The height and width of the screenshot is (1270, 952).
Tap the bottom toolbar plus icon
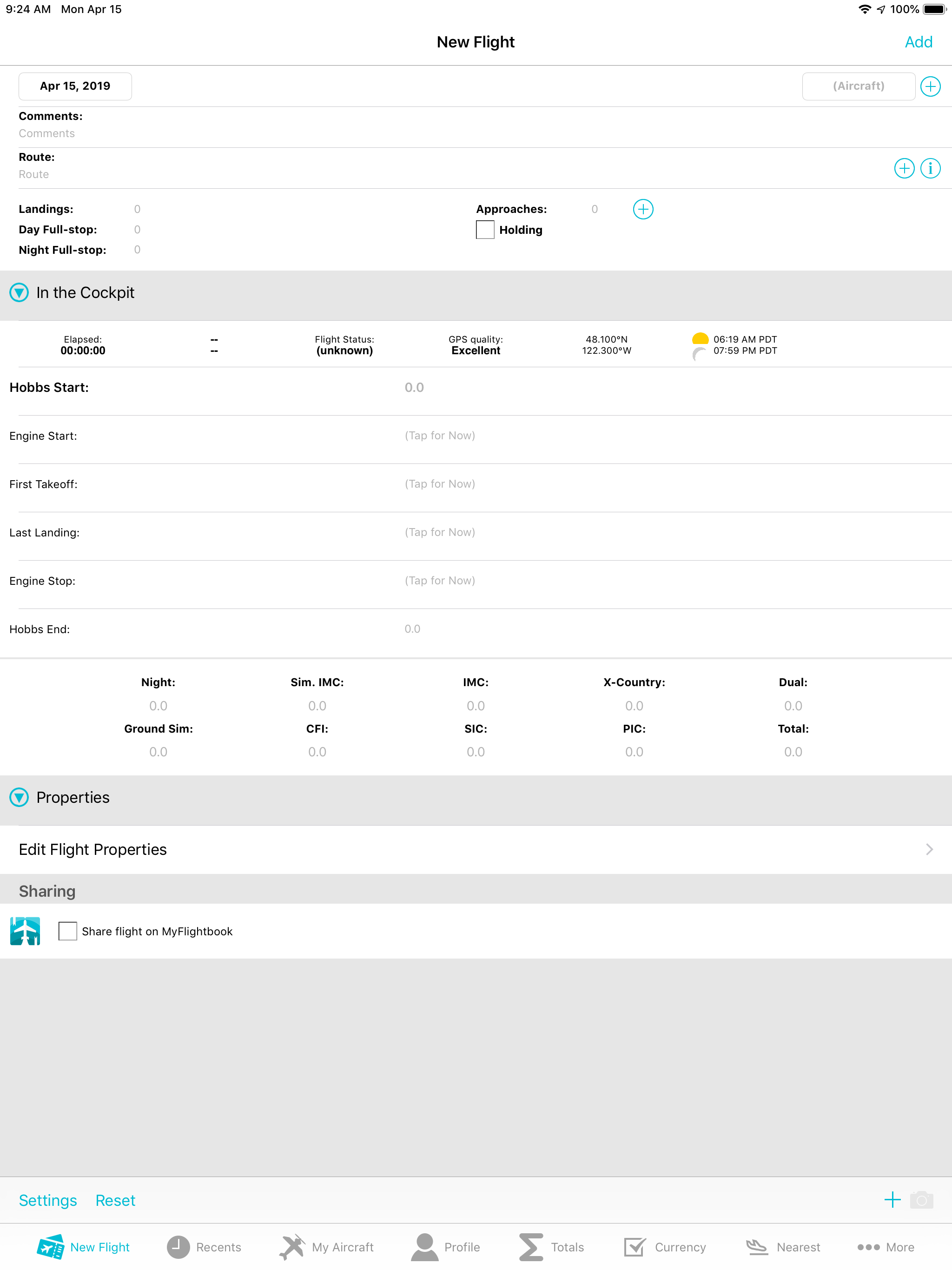[892, 1199]
